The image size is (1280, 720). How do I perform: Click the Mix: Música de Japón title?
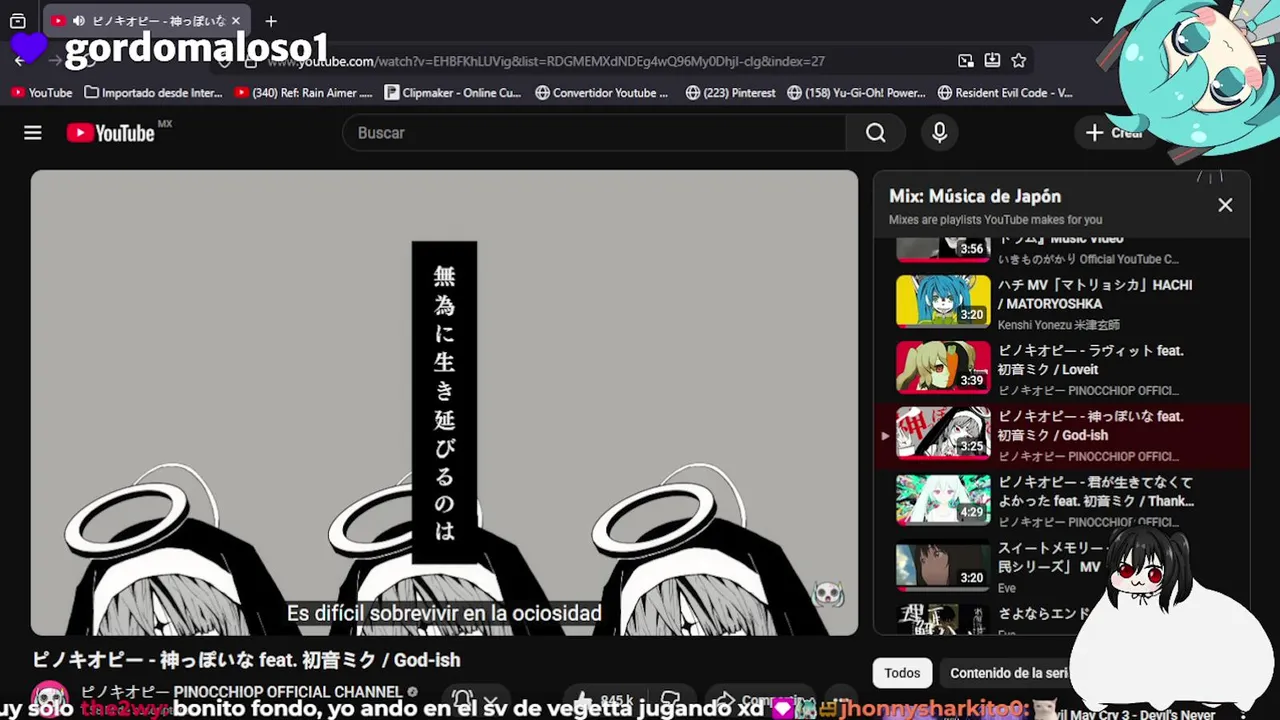975,196
